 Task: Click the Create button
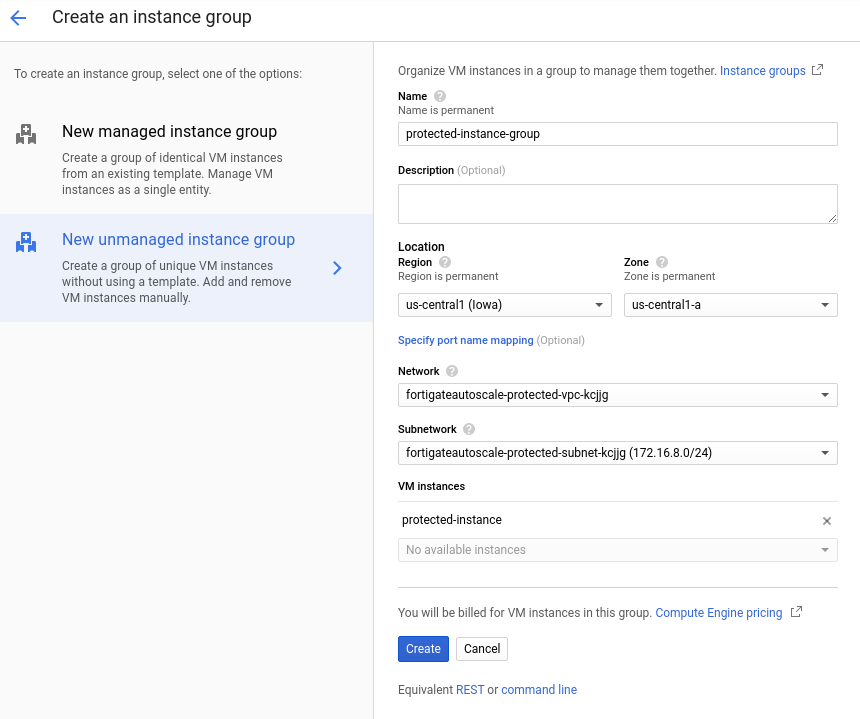[423, 648]
